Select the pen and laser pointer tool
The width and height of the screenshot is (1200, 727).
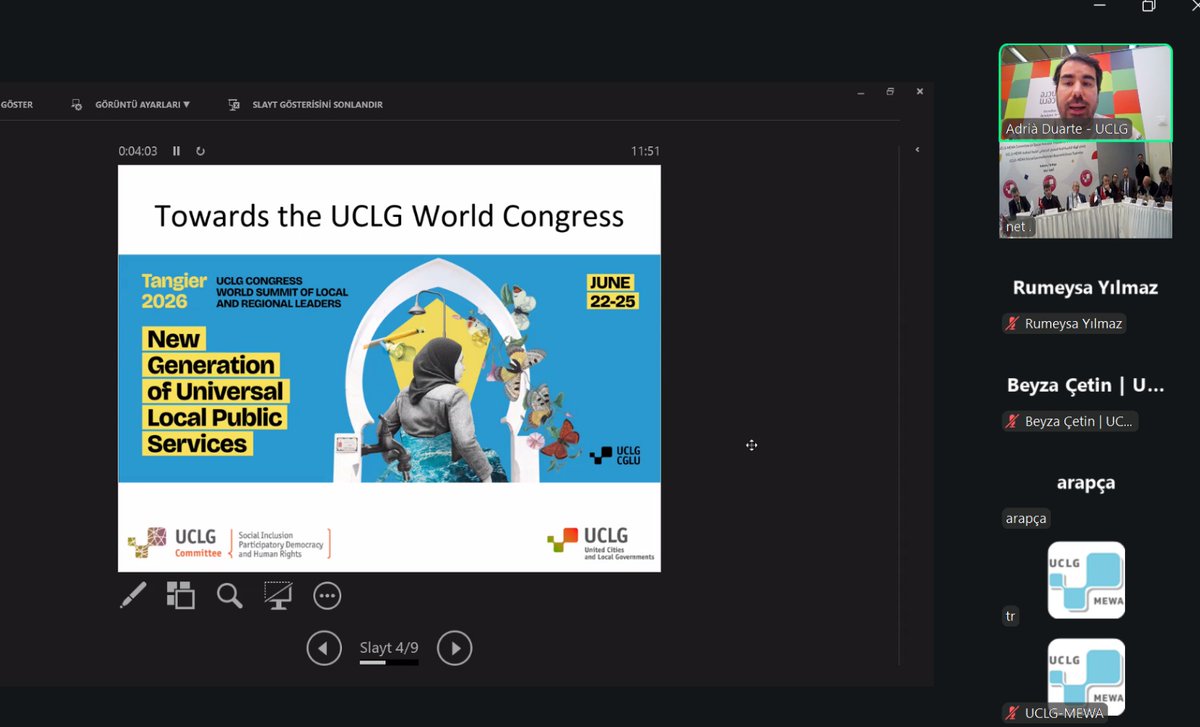pyautogui.click(x=133, y=595)
